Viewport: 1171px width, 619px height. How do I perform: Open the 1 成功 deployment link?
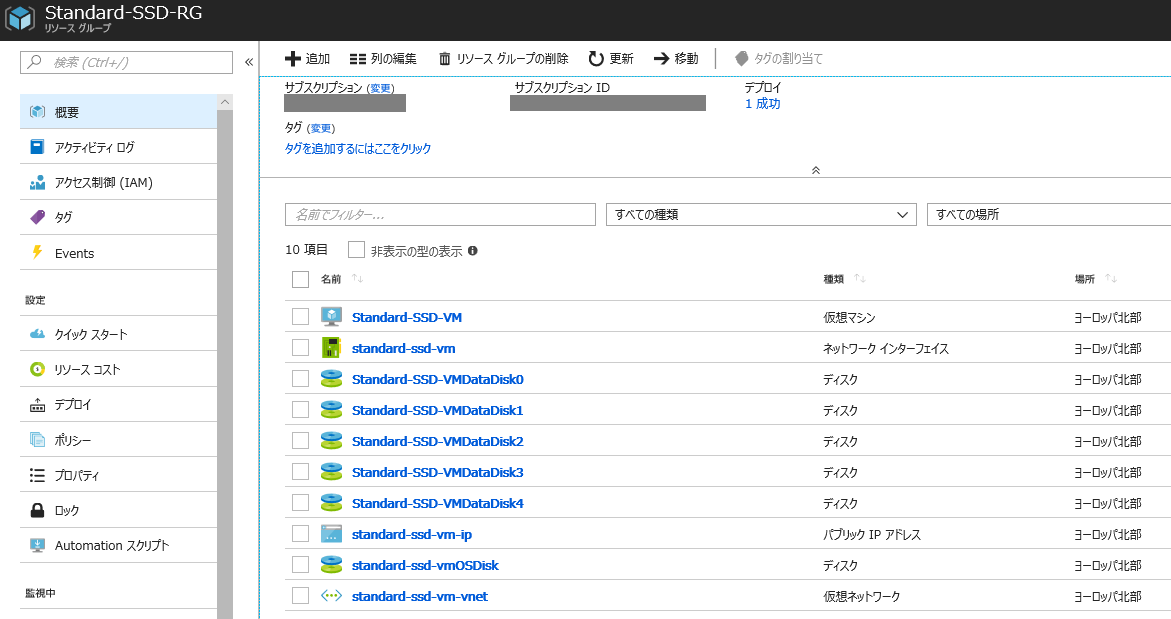[761, 102]
